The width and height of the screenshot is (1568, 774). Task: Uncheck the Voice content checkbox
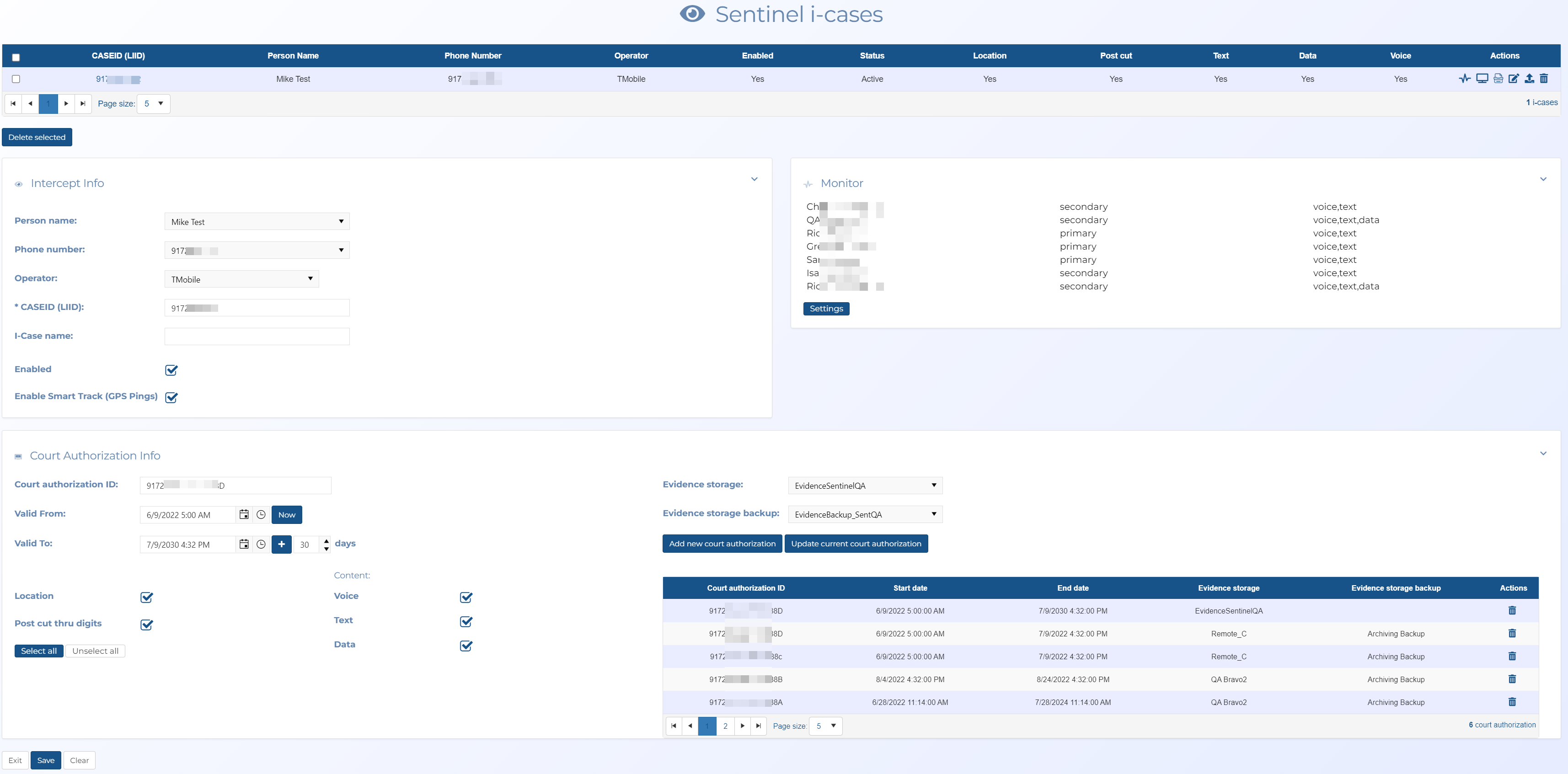click(x=466, y=597)
